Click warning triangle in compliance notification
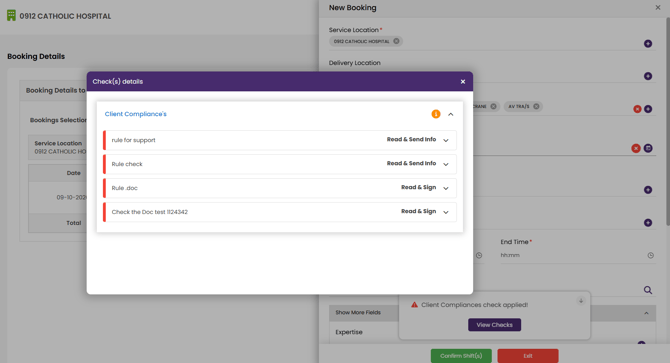This screenshot has width=670, height=363. (x=414, y=305)
